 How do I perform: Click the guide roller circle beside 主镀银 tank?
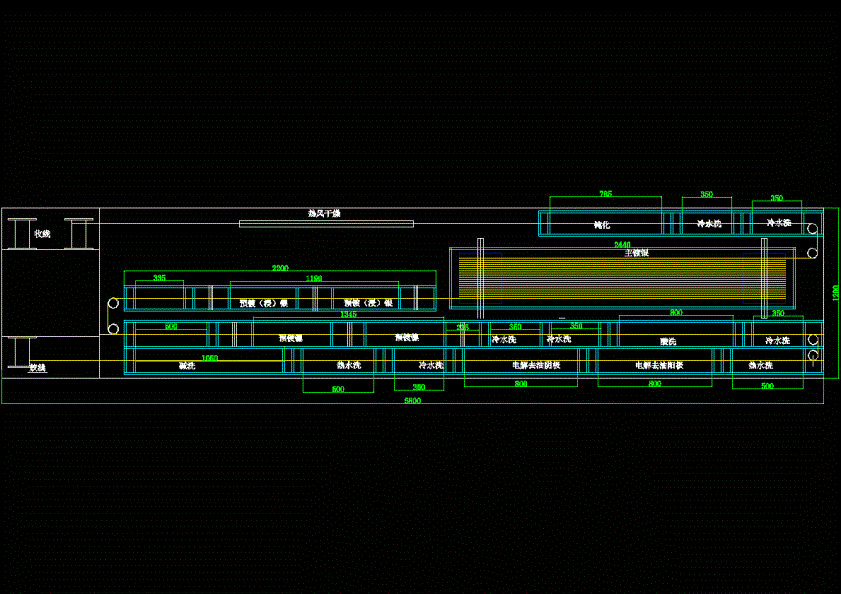pyautogui.click(x=813, y=253)
